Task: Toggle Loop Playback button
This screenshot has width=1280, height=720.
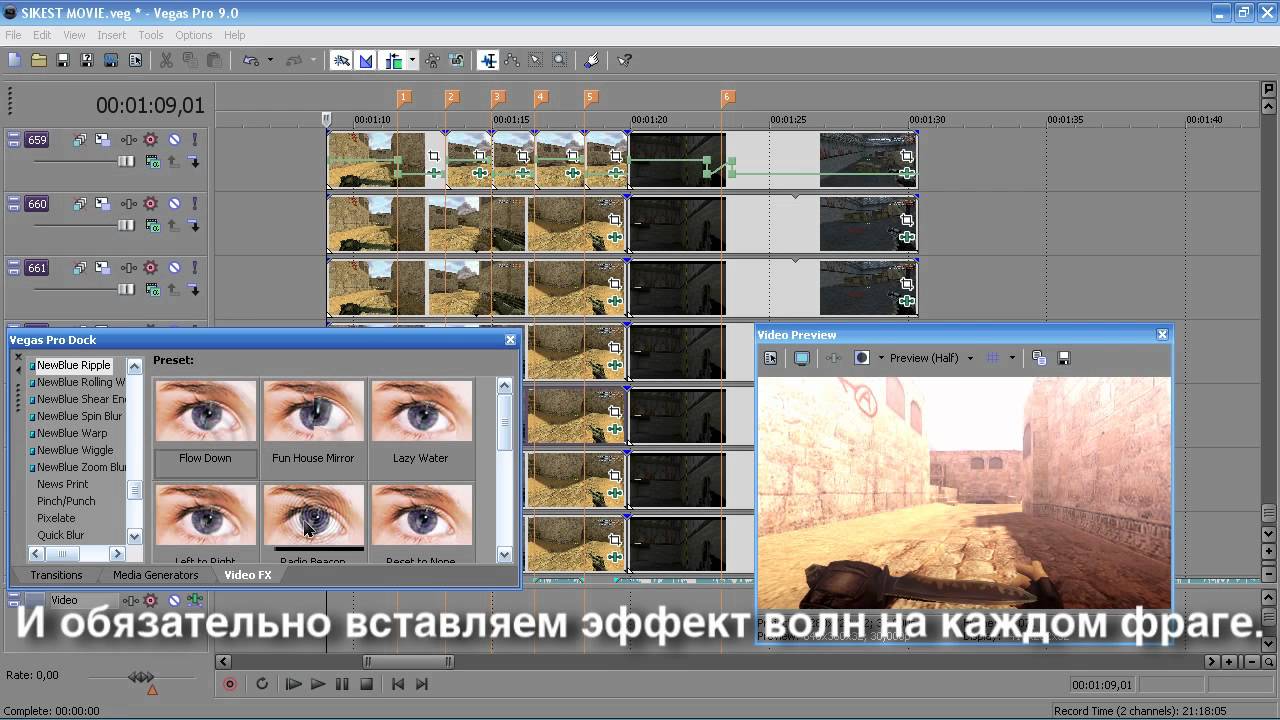Action: point(262,684)
